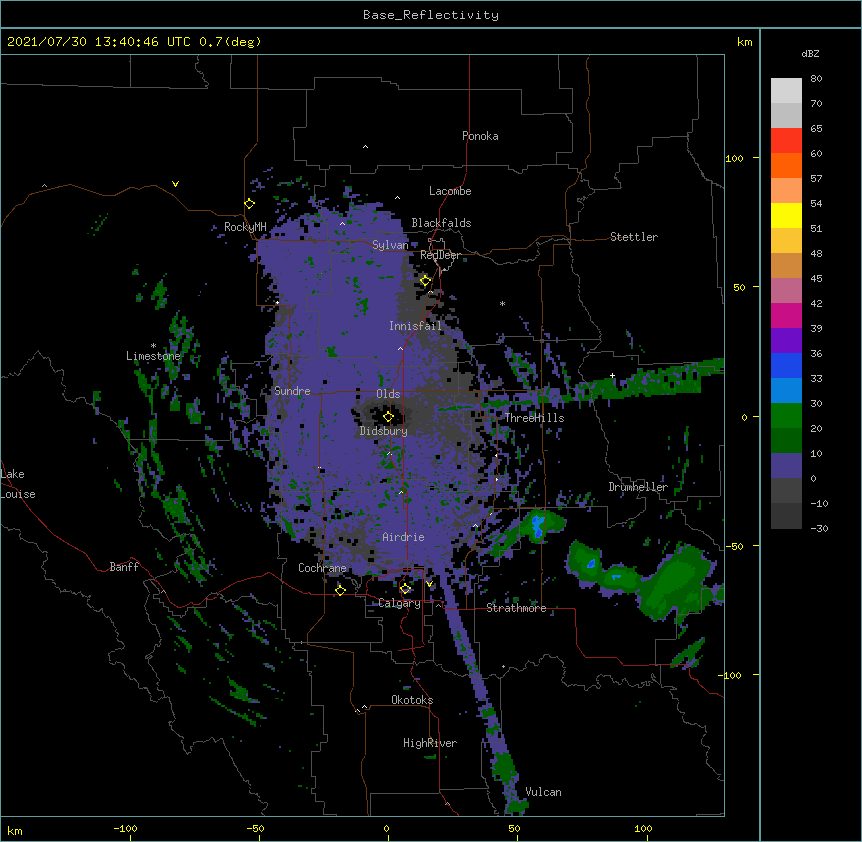Image resolution: width=862 pixels, height=842 pixels.
Task: Click the Innisfail map label
Action: [415, 326]
